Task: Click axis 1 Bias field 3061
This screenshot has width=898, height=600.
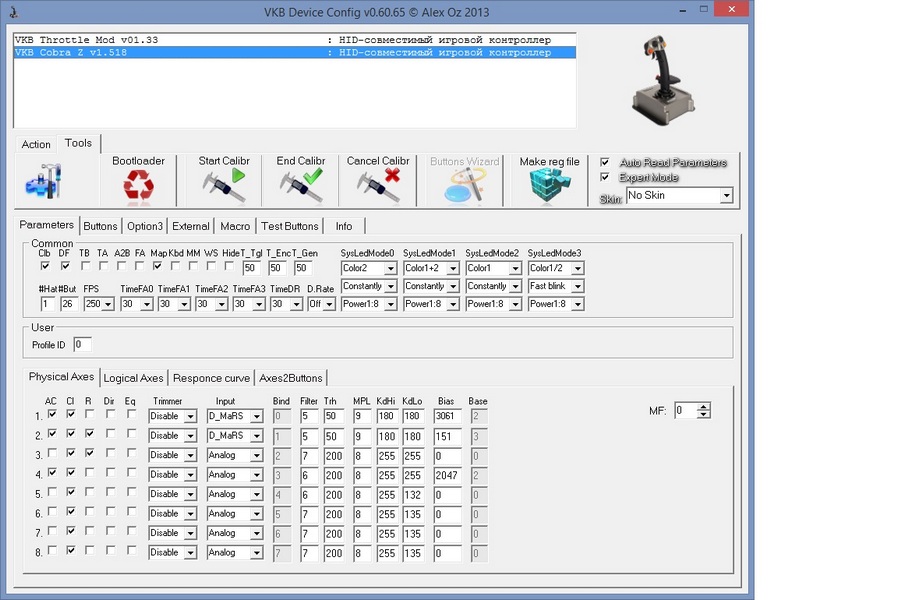Action: 447,416
